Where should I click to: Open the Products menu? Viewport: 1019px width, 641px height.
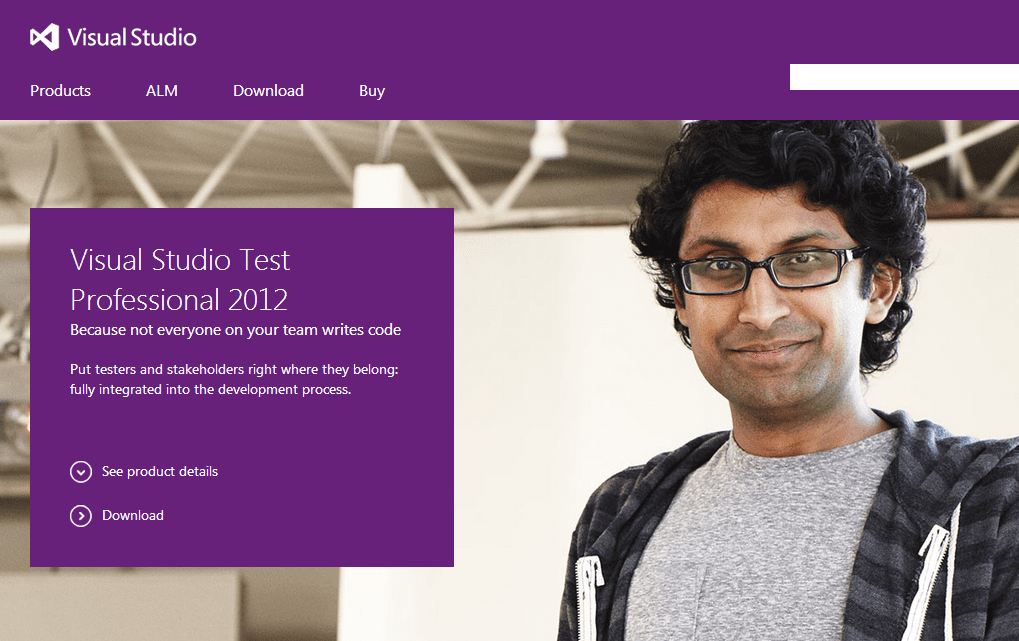60,90
